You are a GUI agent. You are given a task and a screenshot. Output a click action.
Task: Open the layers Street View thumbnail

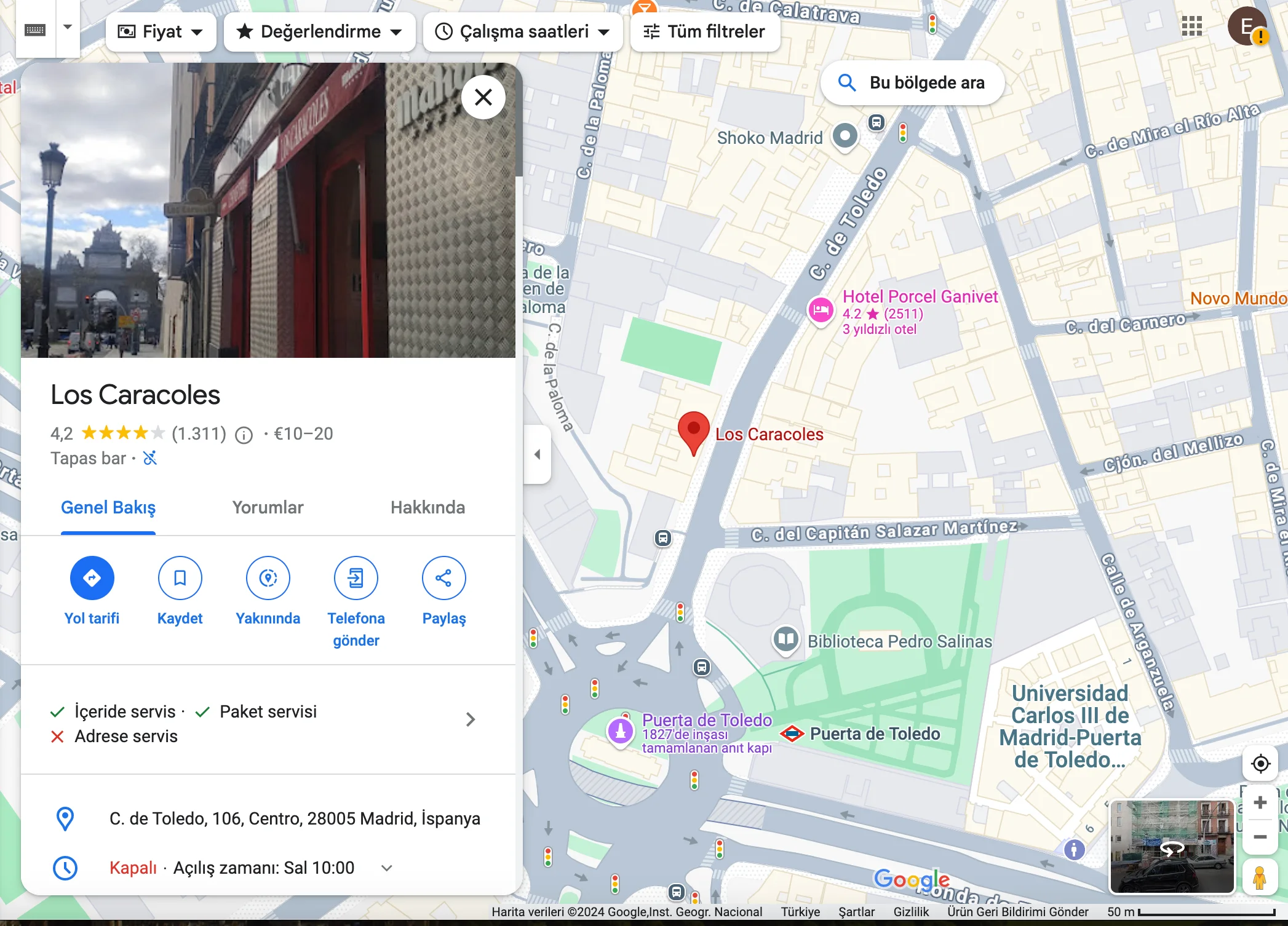[1172, 847]
